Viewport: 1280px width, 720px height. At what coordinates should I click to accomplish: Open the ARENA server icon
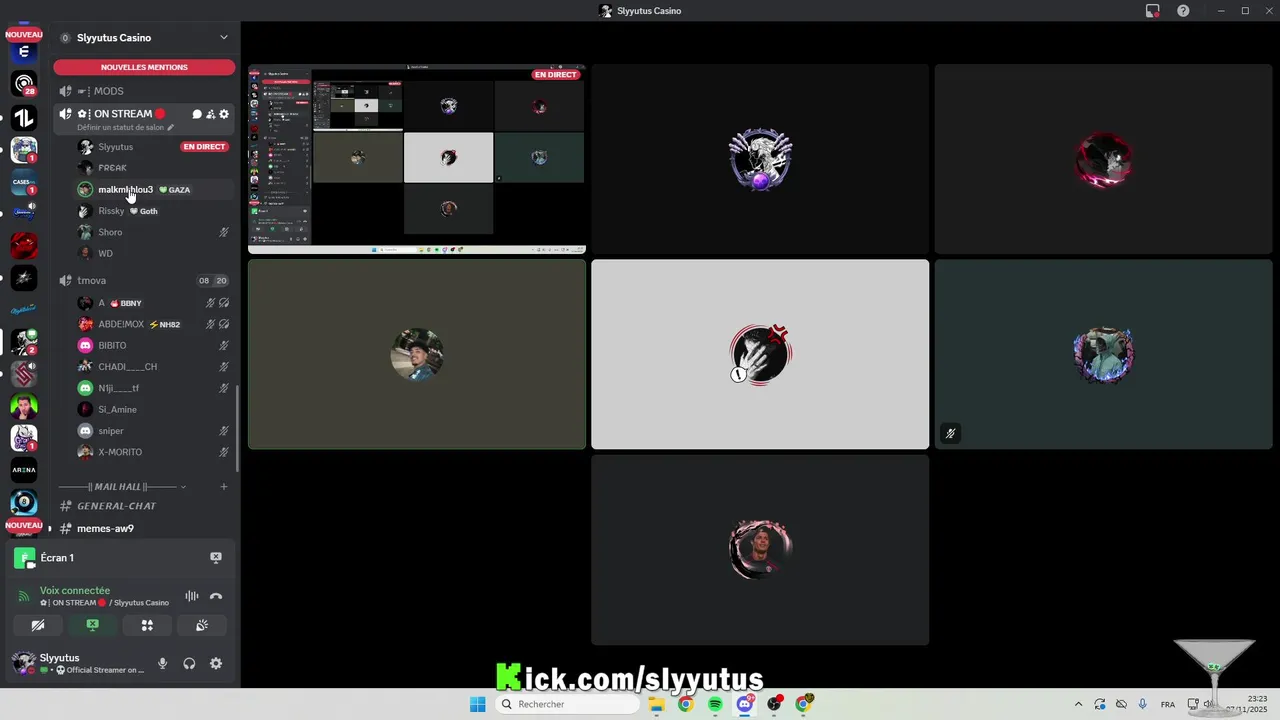pyautogui.click(x=24, y=469)
